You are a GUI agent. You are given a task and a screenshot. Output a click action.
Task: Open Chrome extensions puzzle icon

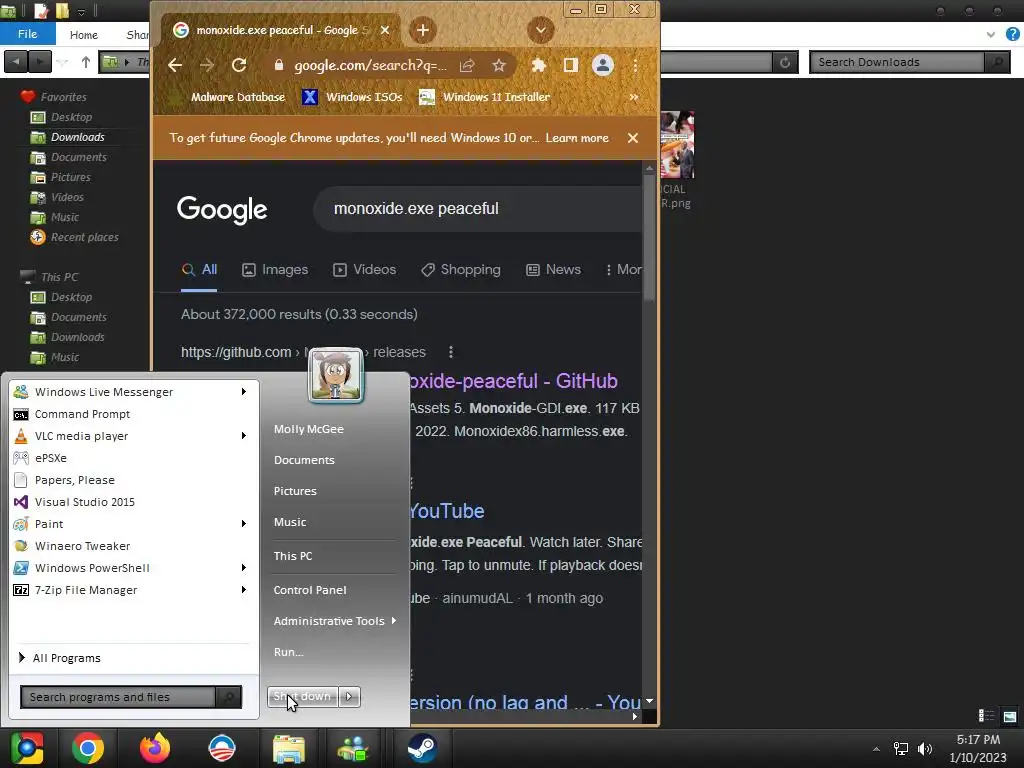click(x=539, y=65)
